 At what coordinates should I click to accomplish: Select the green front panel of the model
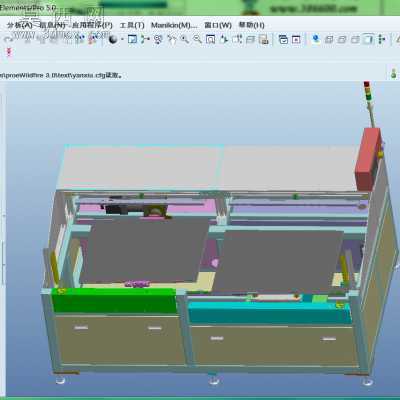pos(114,300)
